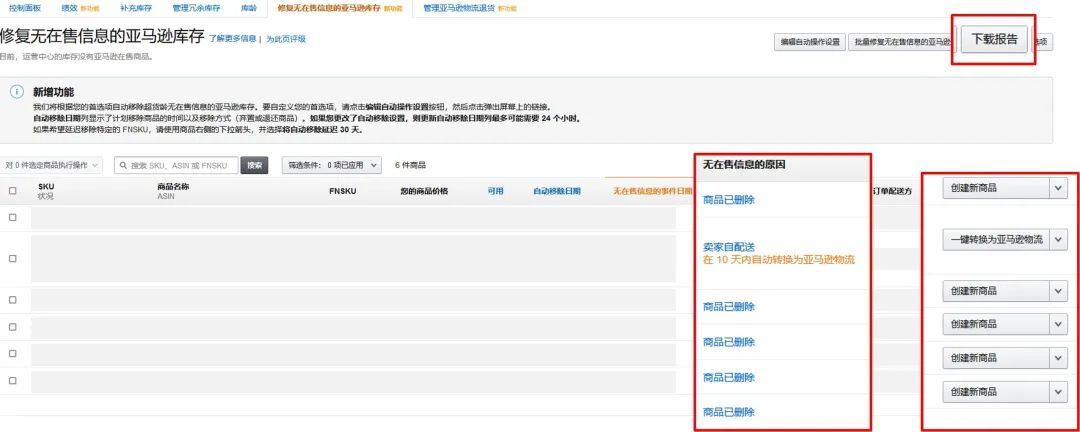Click the 商品名称 column header
This screenshot has height=432, width=1080.
click(x=173, y=186)
